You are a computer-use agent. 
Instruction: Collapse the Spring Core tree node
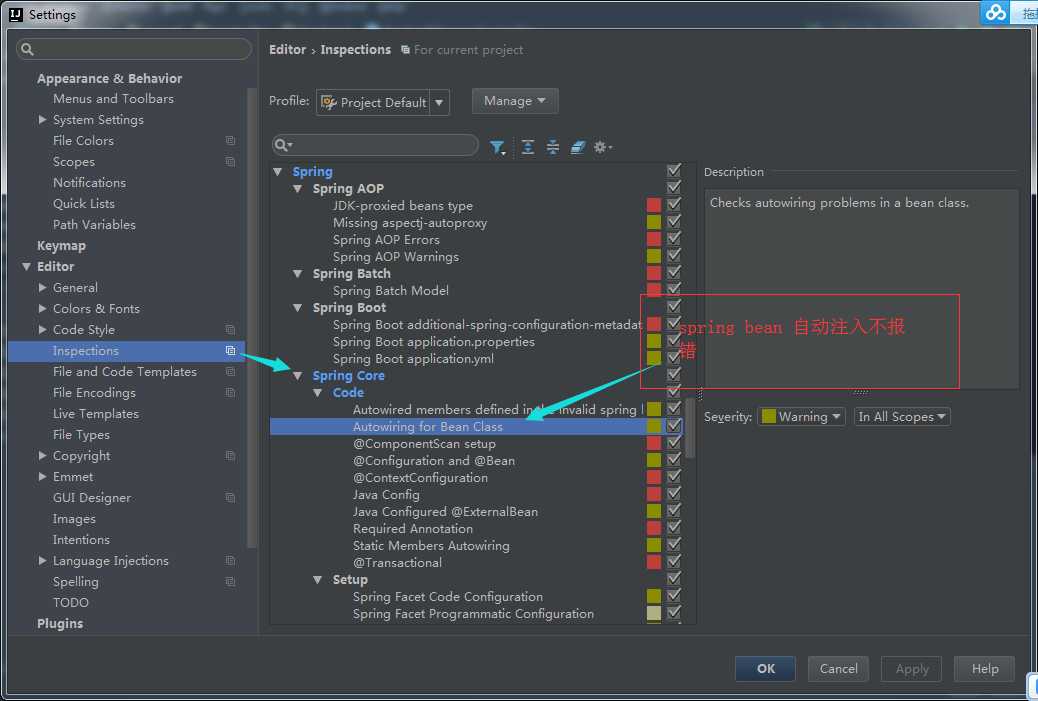click(298, 375)
